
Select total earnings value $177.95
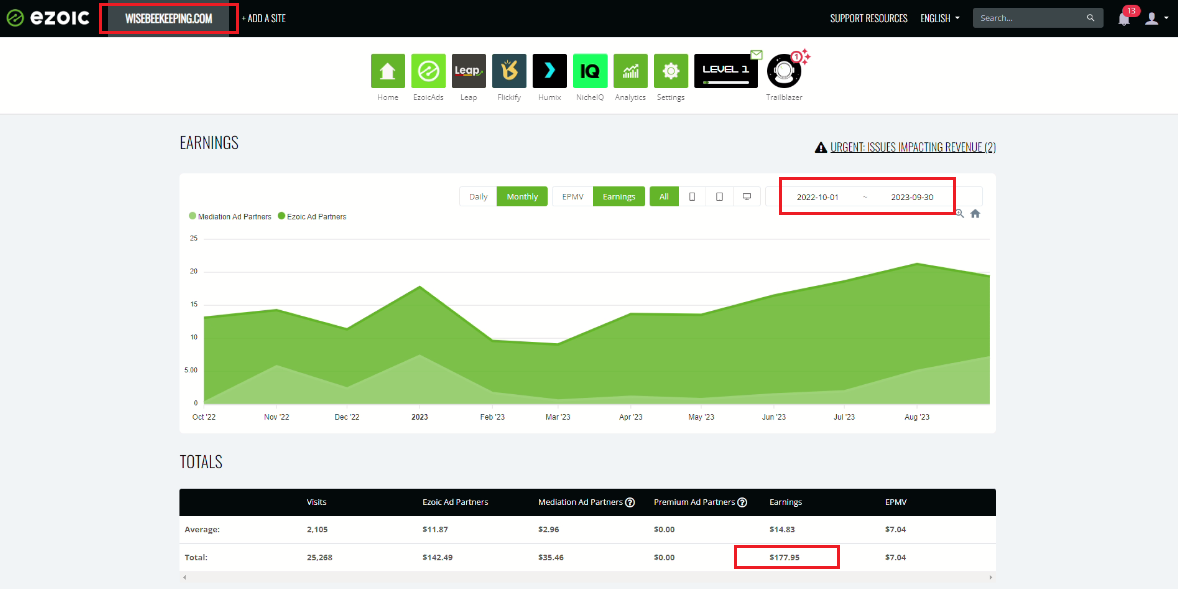click(785, 557)
